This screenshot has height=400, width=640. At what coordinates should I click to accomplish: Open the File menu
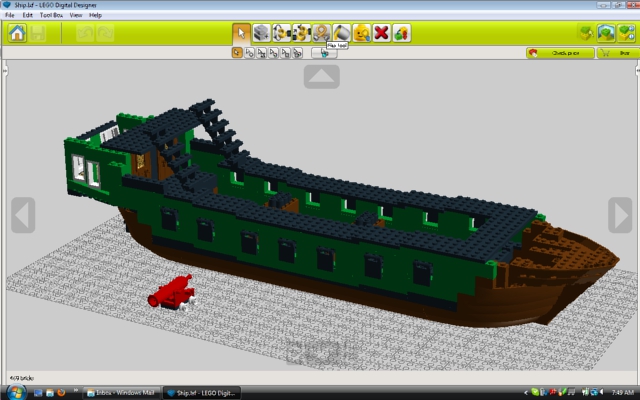pyautogui.click(x=9, y=15)
